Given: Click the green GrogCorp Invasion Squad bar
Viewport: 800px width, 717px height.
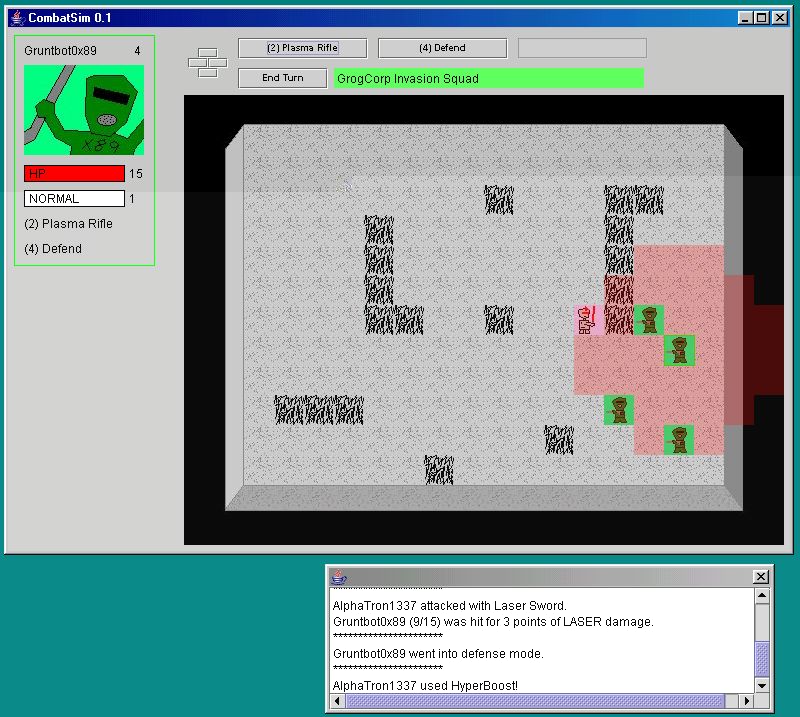Looking at the screenshot, I should coord(488,78).
